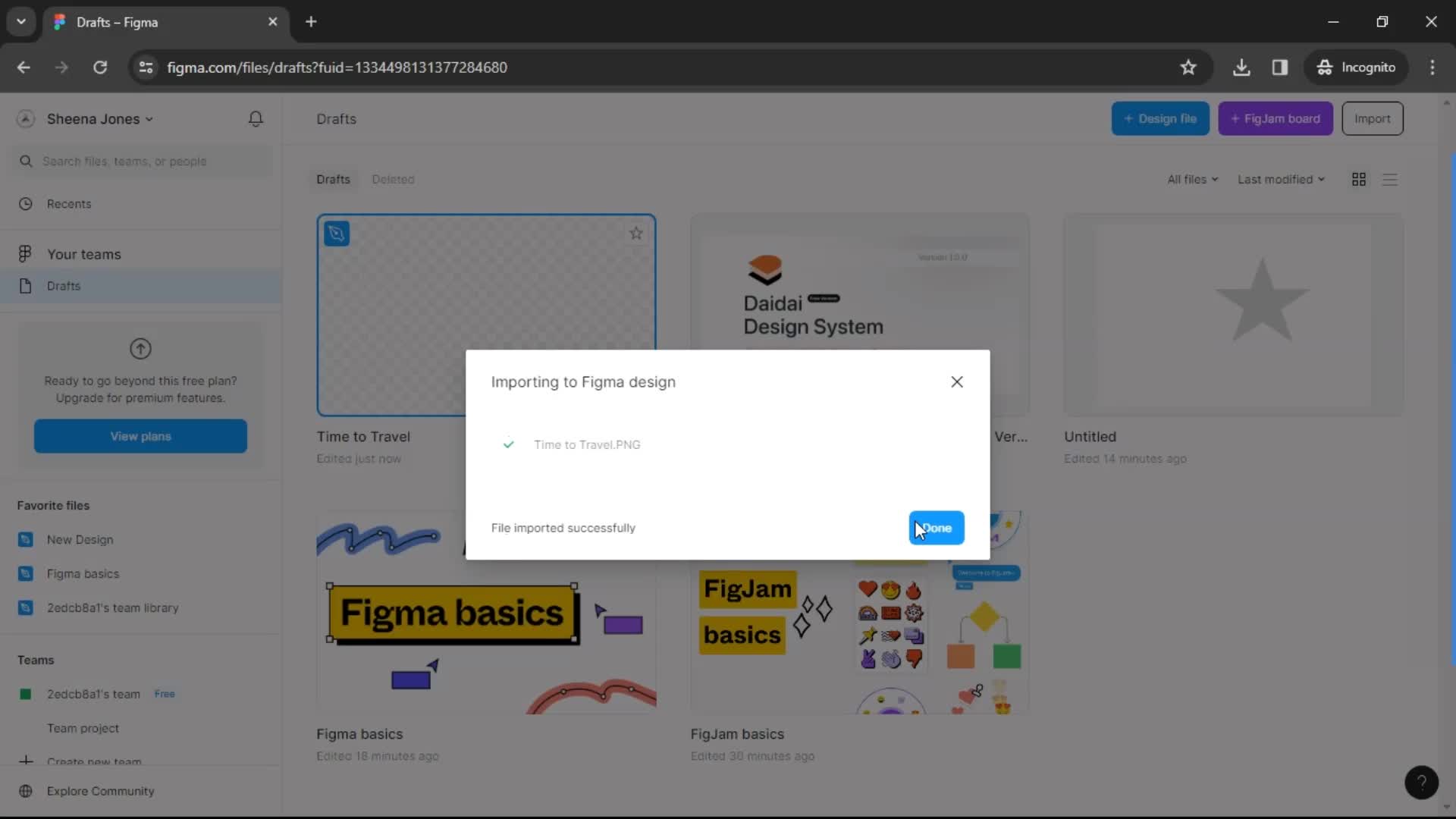Click the search files and teams icon

(x=27, y=161)
